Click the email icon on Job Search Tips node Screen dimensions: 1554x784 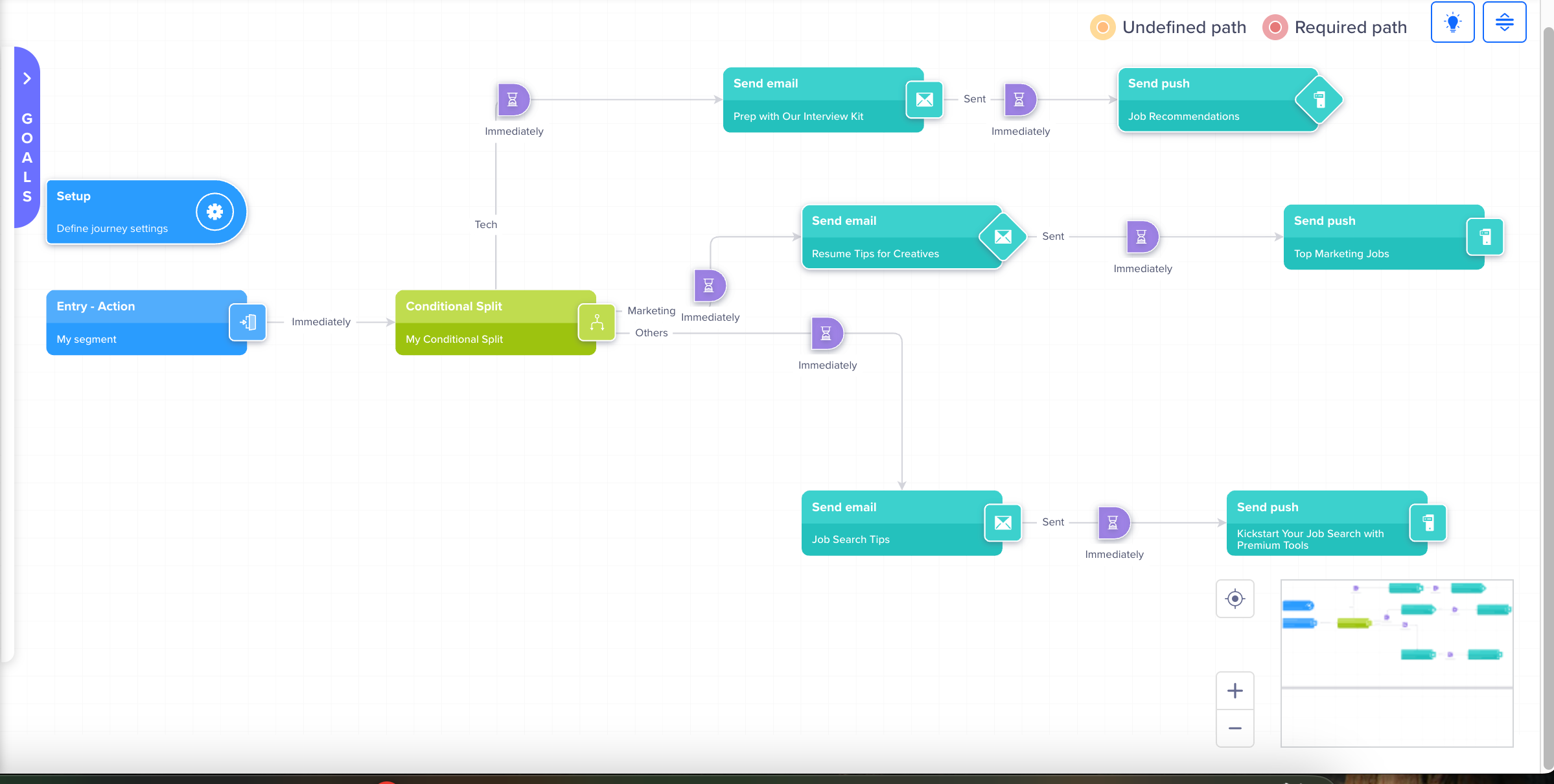1003,522
